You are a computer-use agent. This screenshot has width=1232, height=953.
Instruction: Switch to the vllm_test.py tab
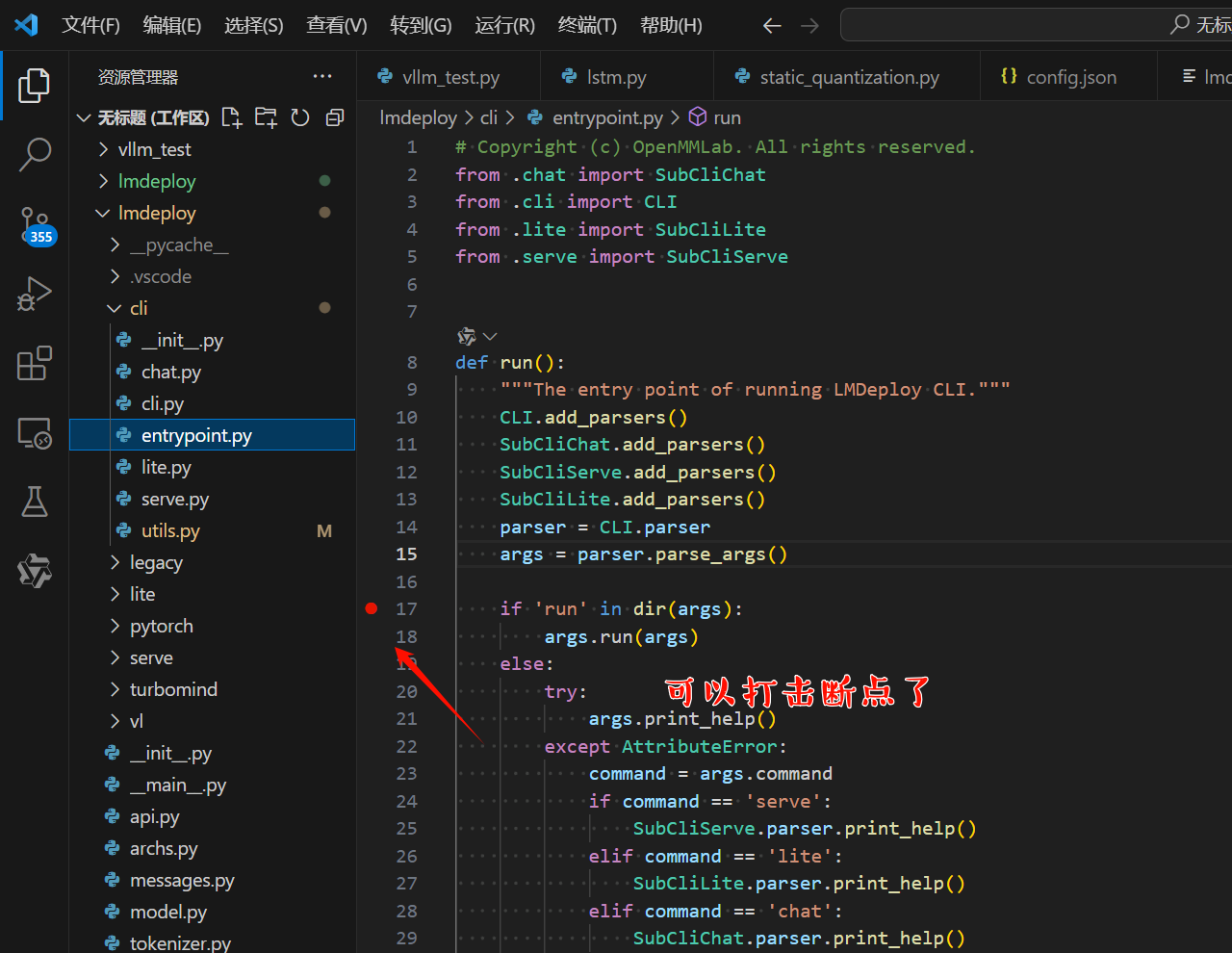448,77
